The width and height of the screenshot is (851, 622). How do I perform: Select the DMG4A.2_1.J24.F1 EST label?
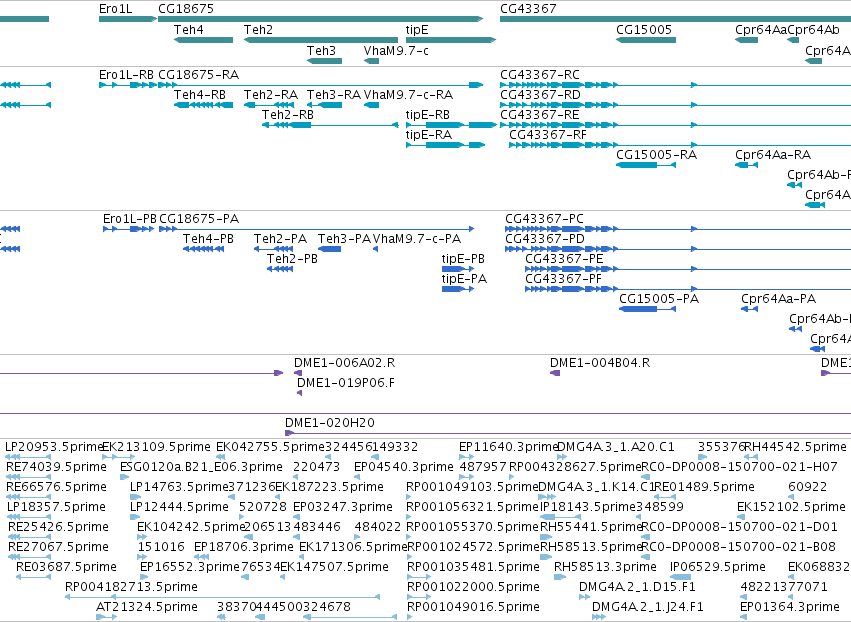click(647, 607)
